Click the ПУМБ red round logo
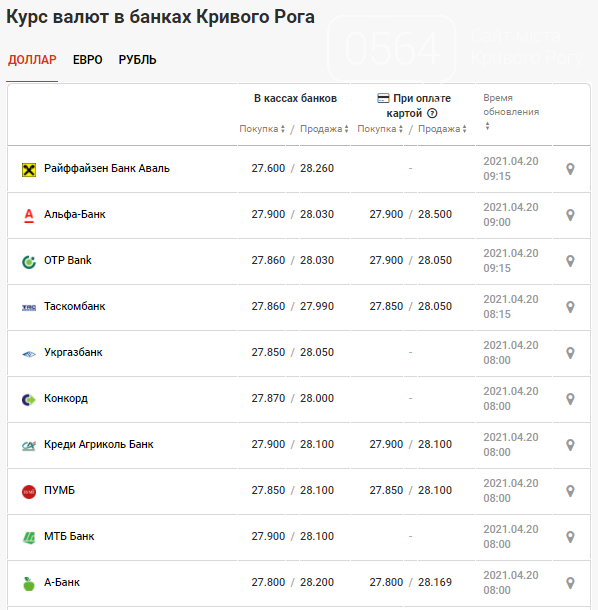The image size is (598, 610). [x=29, y=492]
